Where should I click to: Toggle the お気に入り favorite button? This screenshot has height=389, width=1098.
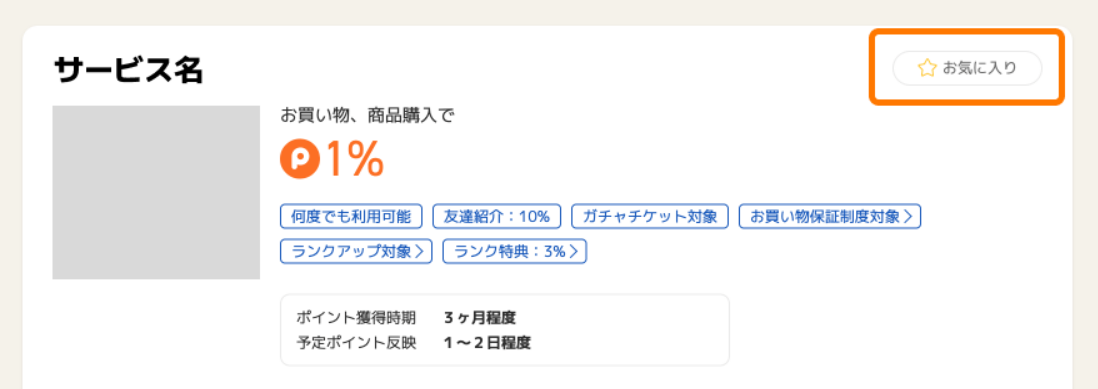click(967, 68)
